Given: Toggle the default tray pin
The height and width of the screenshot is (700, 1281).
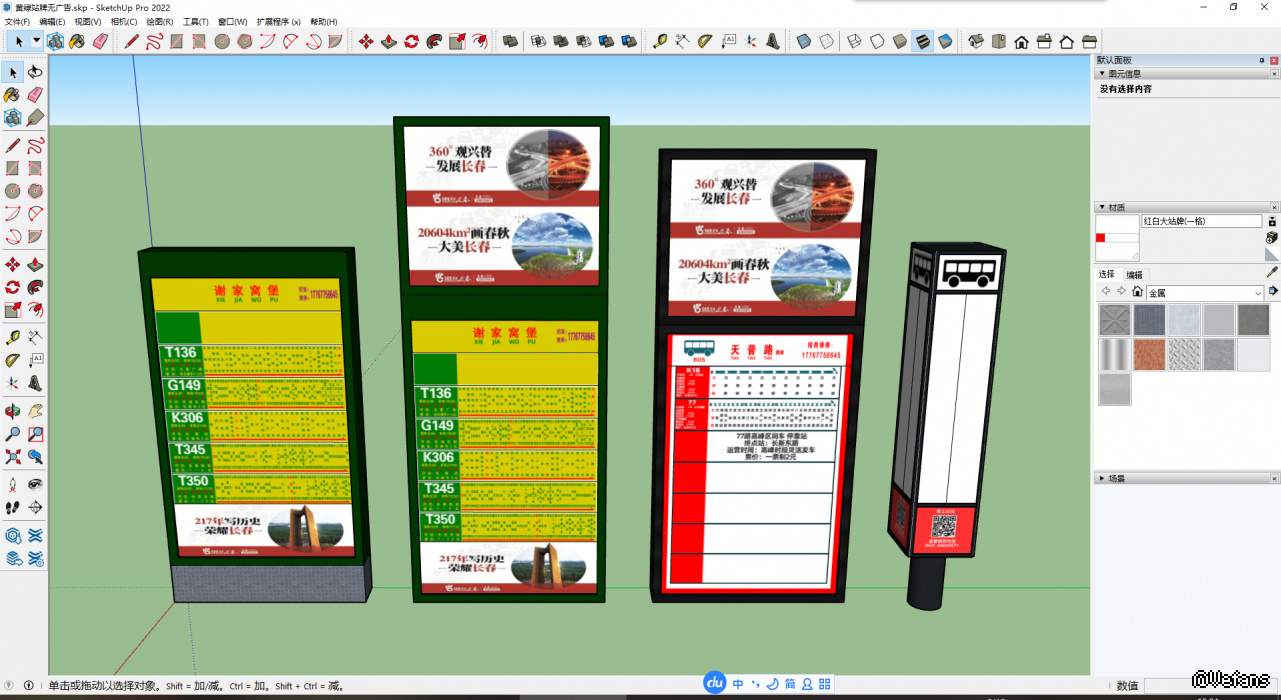Looking at the screenshot, I should (x=1261, y=60).
